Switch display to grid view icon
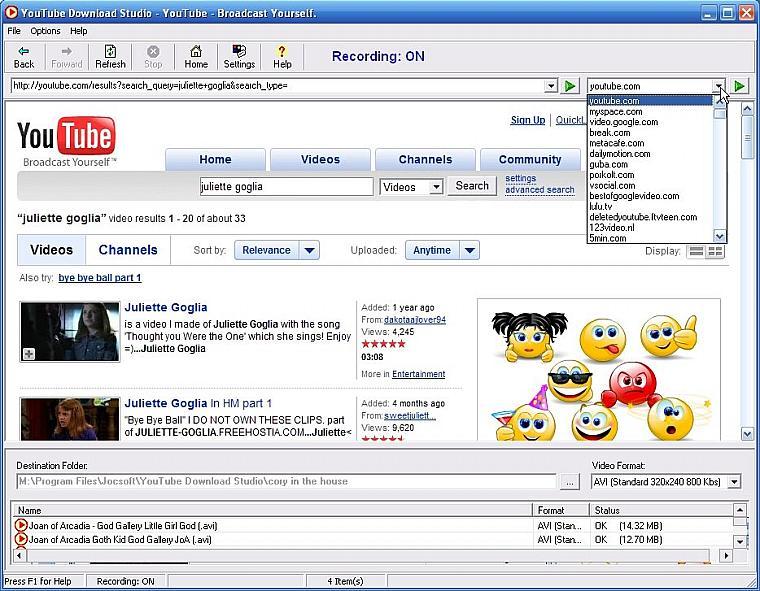This screenshot has width=760, height=591. coord(715,251)
